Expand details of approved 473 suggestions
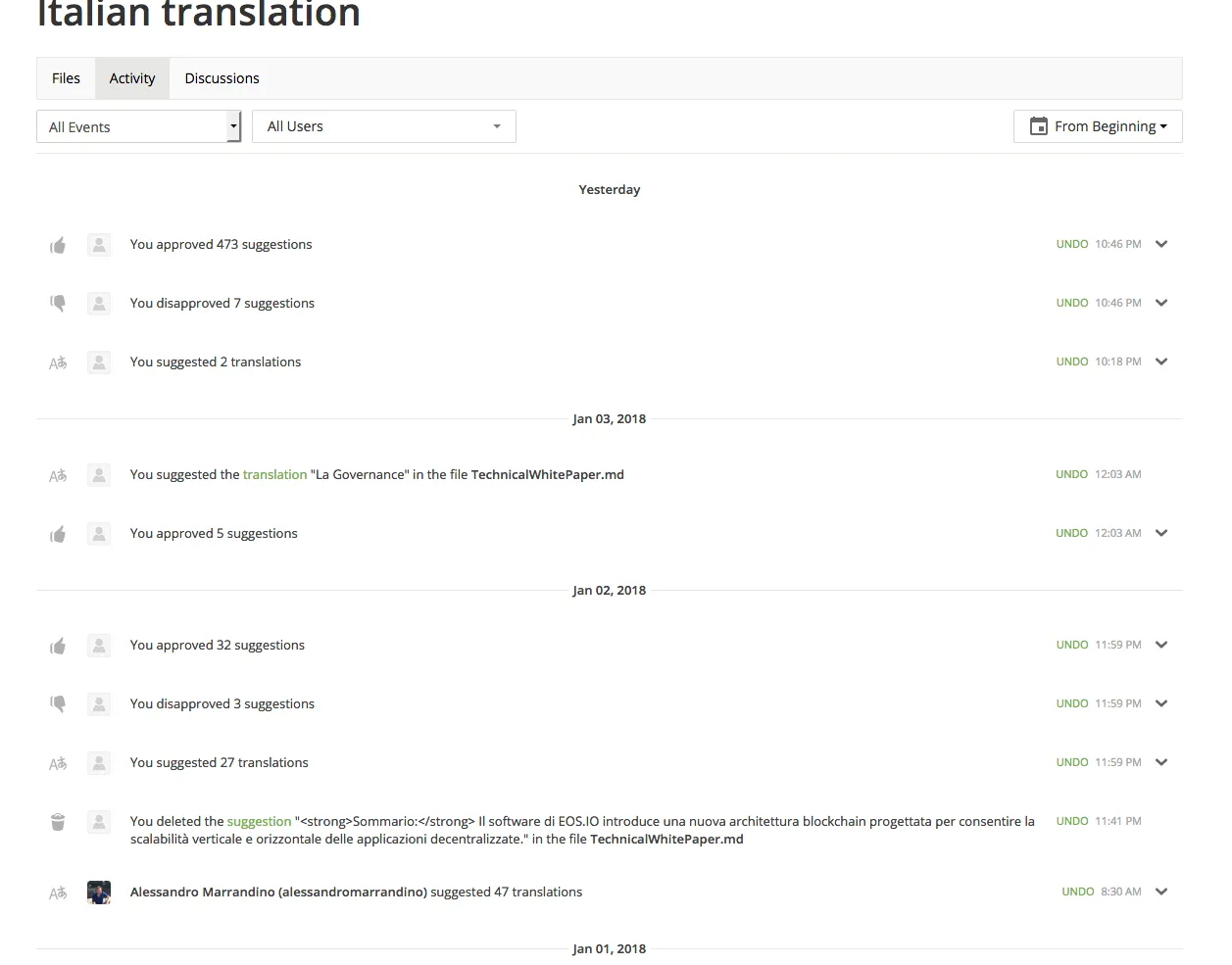The image size is (1232, 965). coord(1161,244)
